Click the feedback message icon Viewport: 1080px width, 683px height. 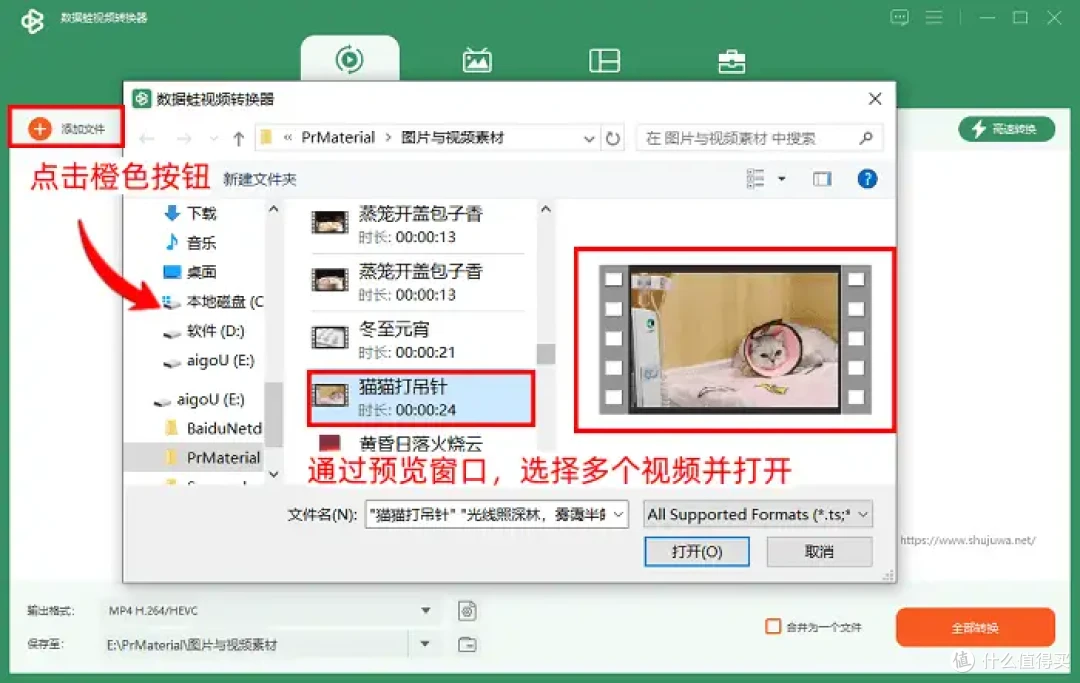899,17
